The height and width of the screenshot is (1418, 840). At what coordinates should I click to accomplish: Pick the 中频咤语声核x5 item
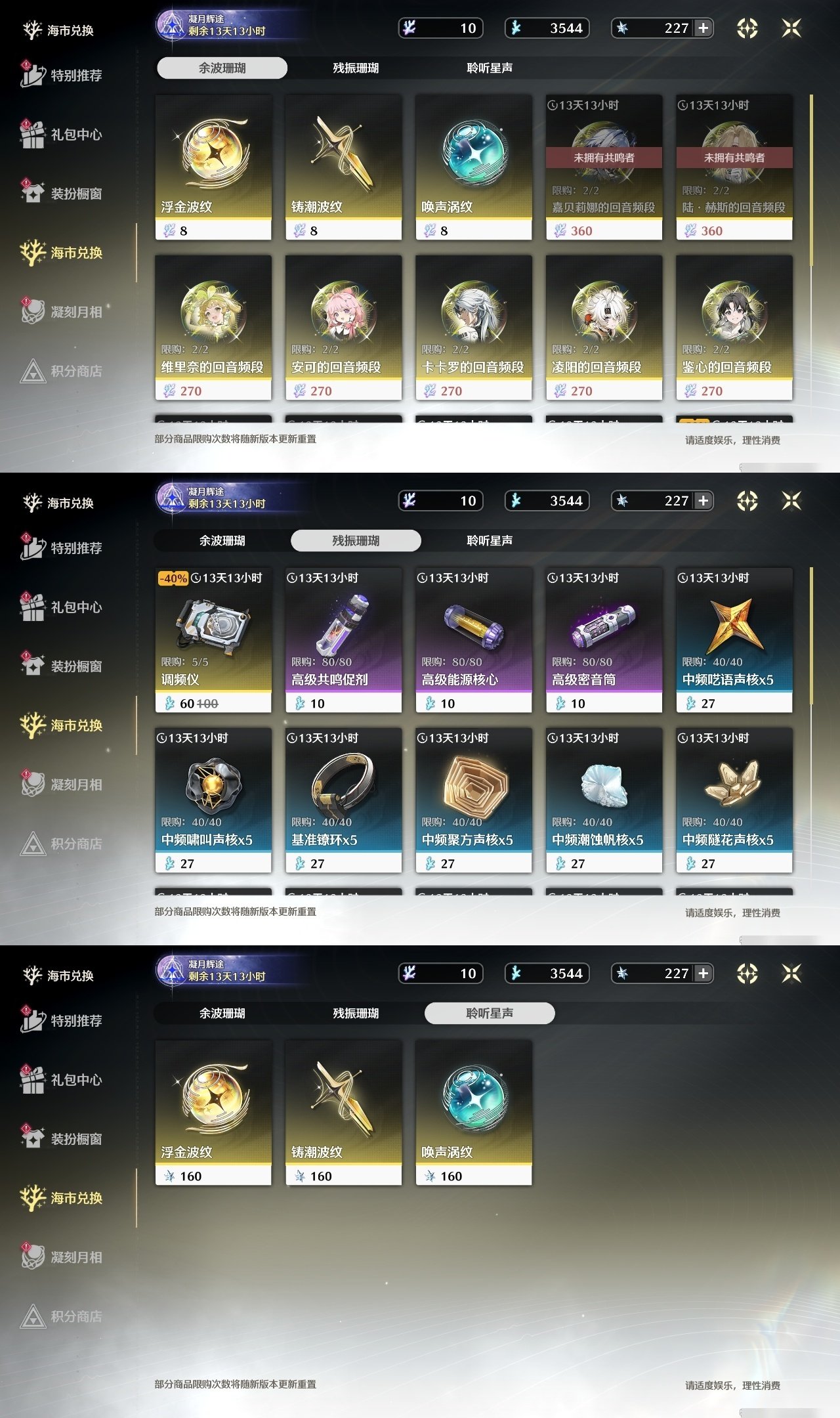[734, 640]
